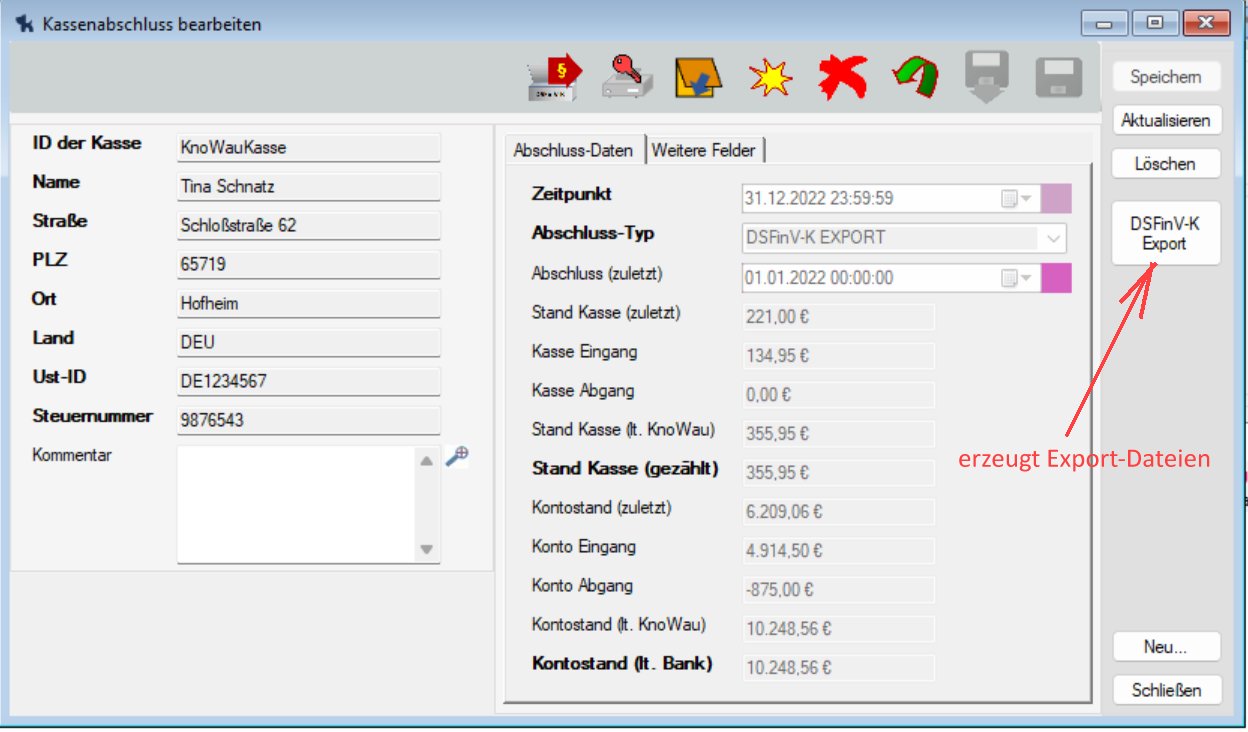Click the orange folder with blue arrow icon
The image size is (1248, 732).
[x=698, y=78]
